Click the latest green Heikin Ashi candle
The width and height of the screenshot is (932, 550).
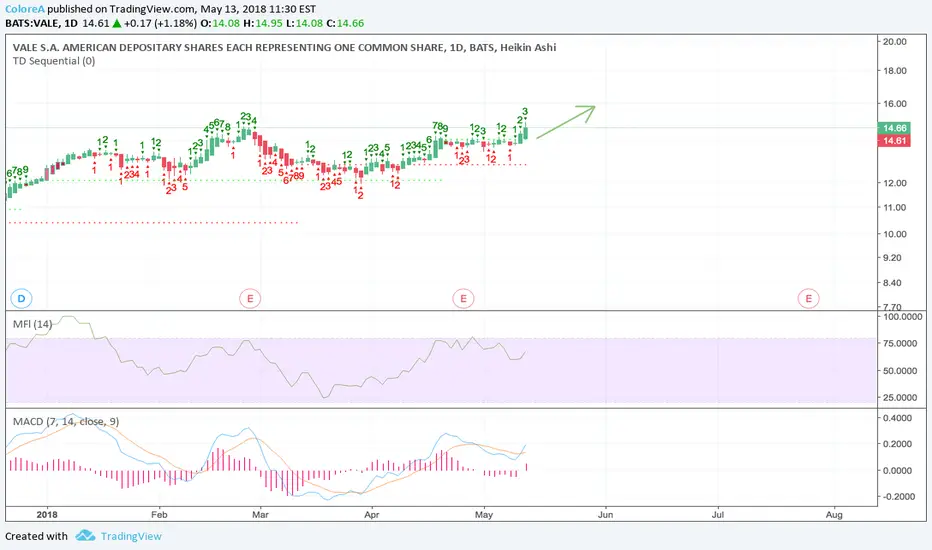click(x=525, y=133)
